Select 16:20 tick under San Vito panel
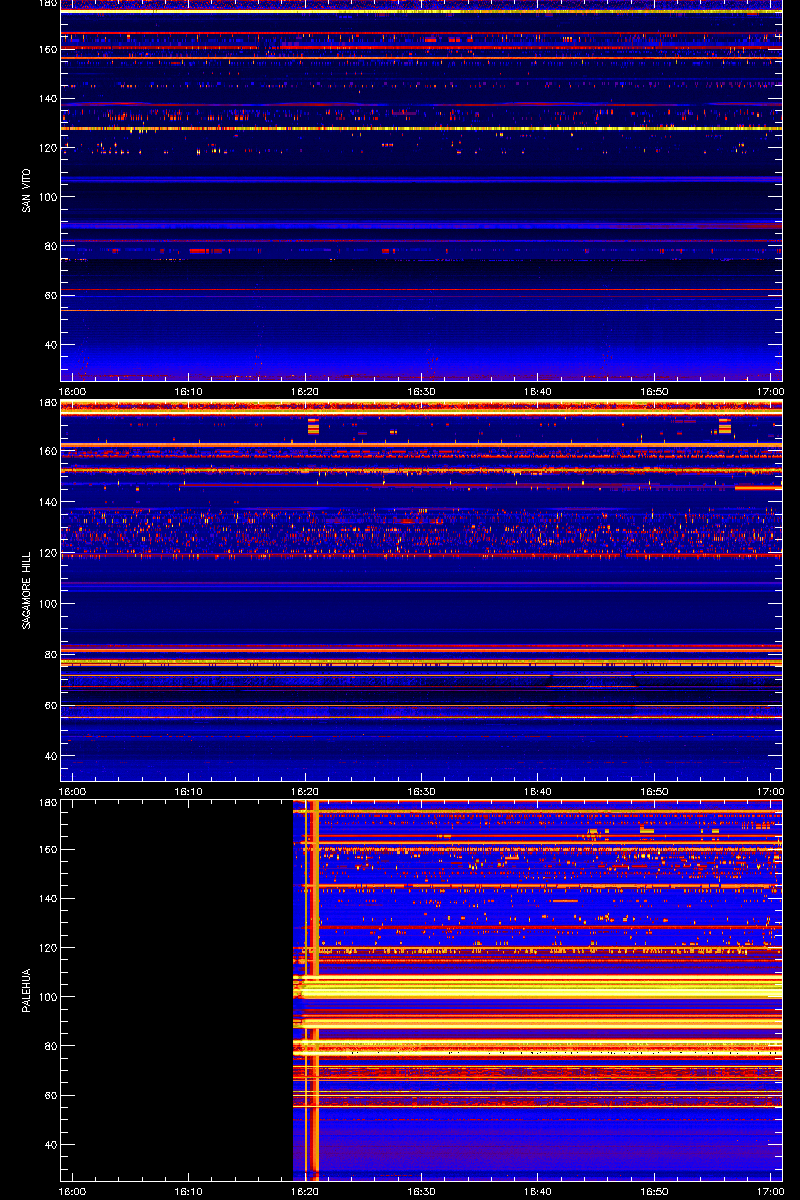The width and height of the screenshot is (800, 1200). [305, 392]
